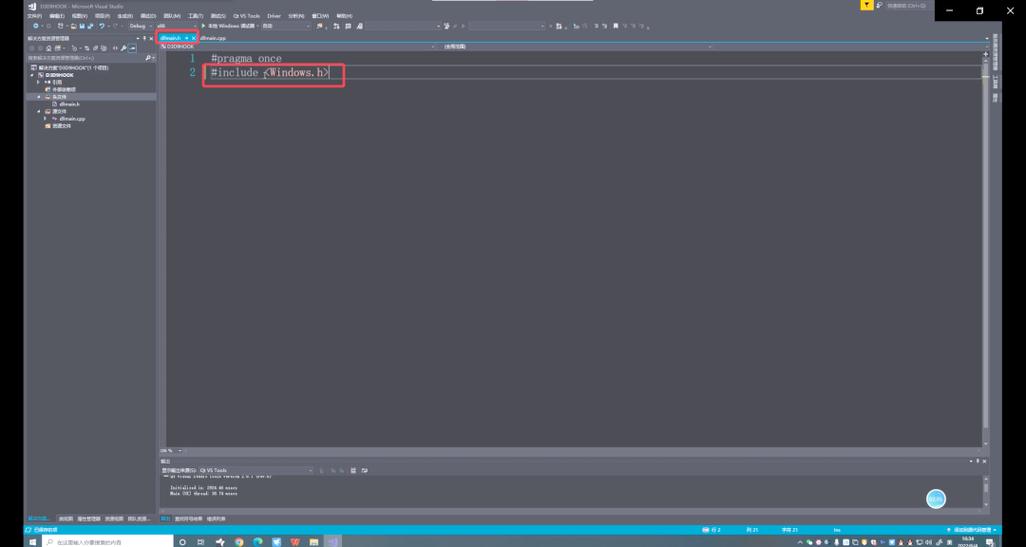Open Chrome from the taskbar

coord(239,542)
